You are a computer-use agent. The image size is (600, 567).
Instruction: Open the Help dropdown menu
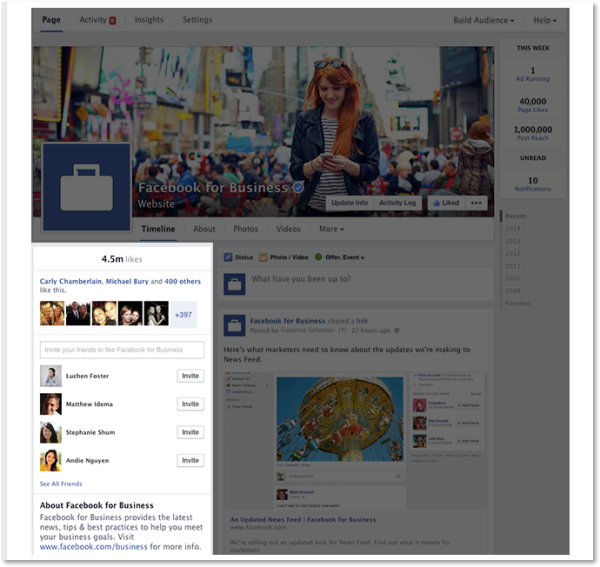tap(545, 20)
